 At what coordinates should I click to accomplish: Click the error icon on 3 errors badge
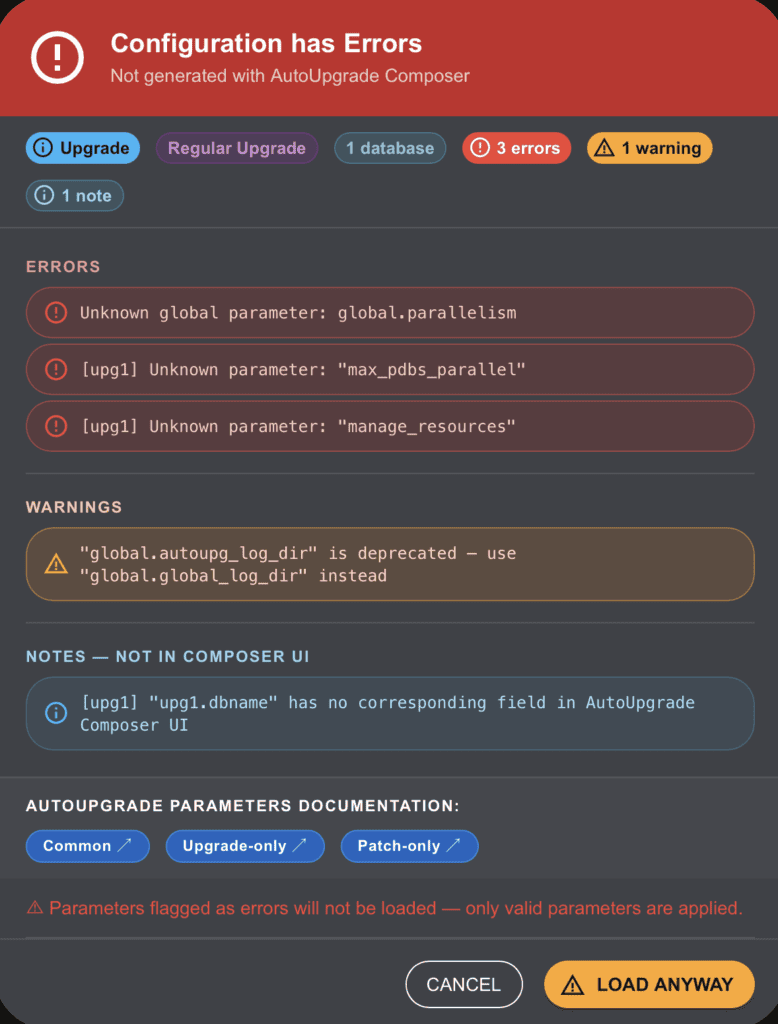[x=480, y=148]
